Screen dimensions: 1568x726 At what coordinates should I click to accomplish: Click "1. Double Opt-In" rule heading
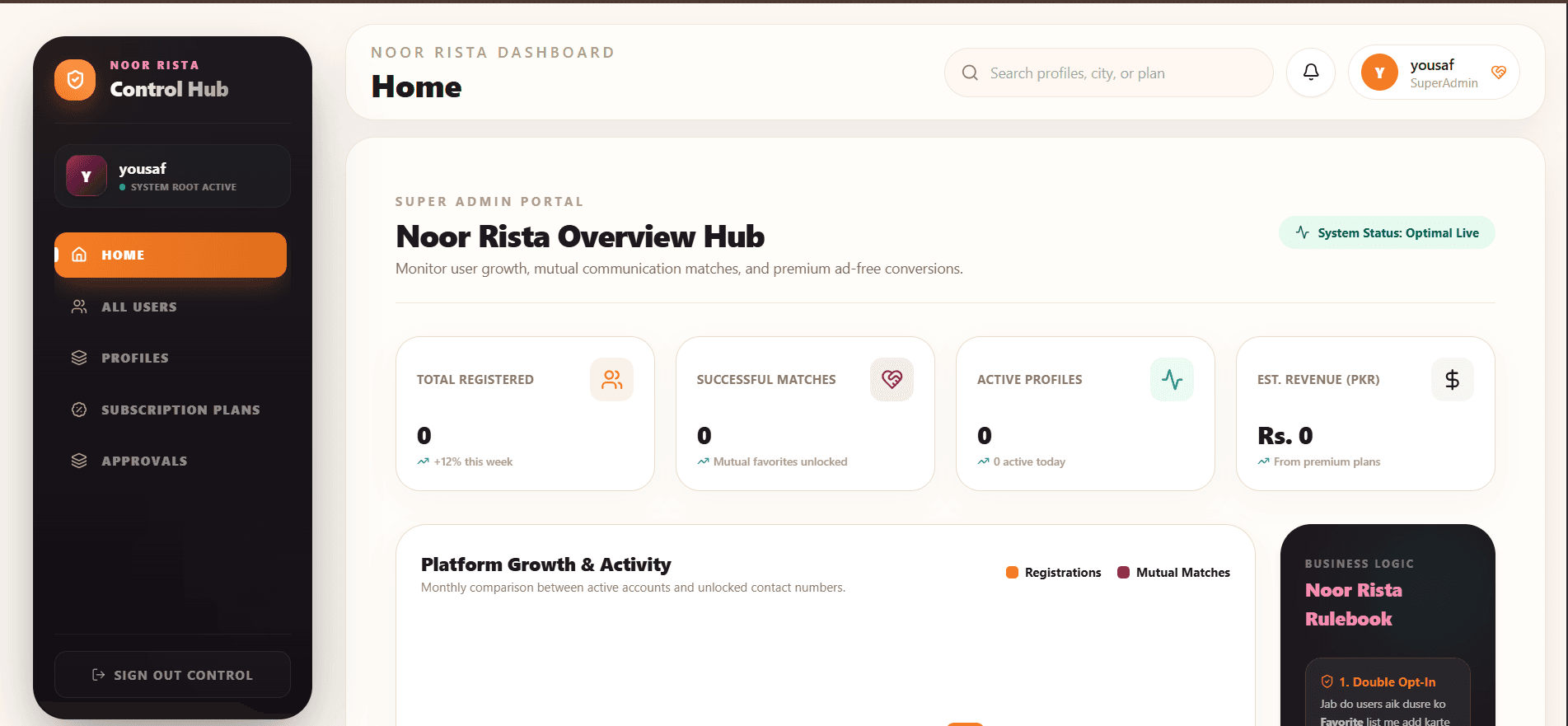coord(1388,682)
